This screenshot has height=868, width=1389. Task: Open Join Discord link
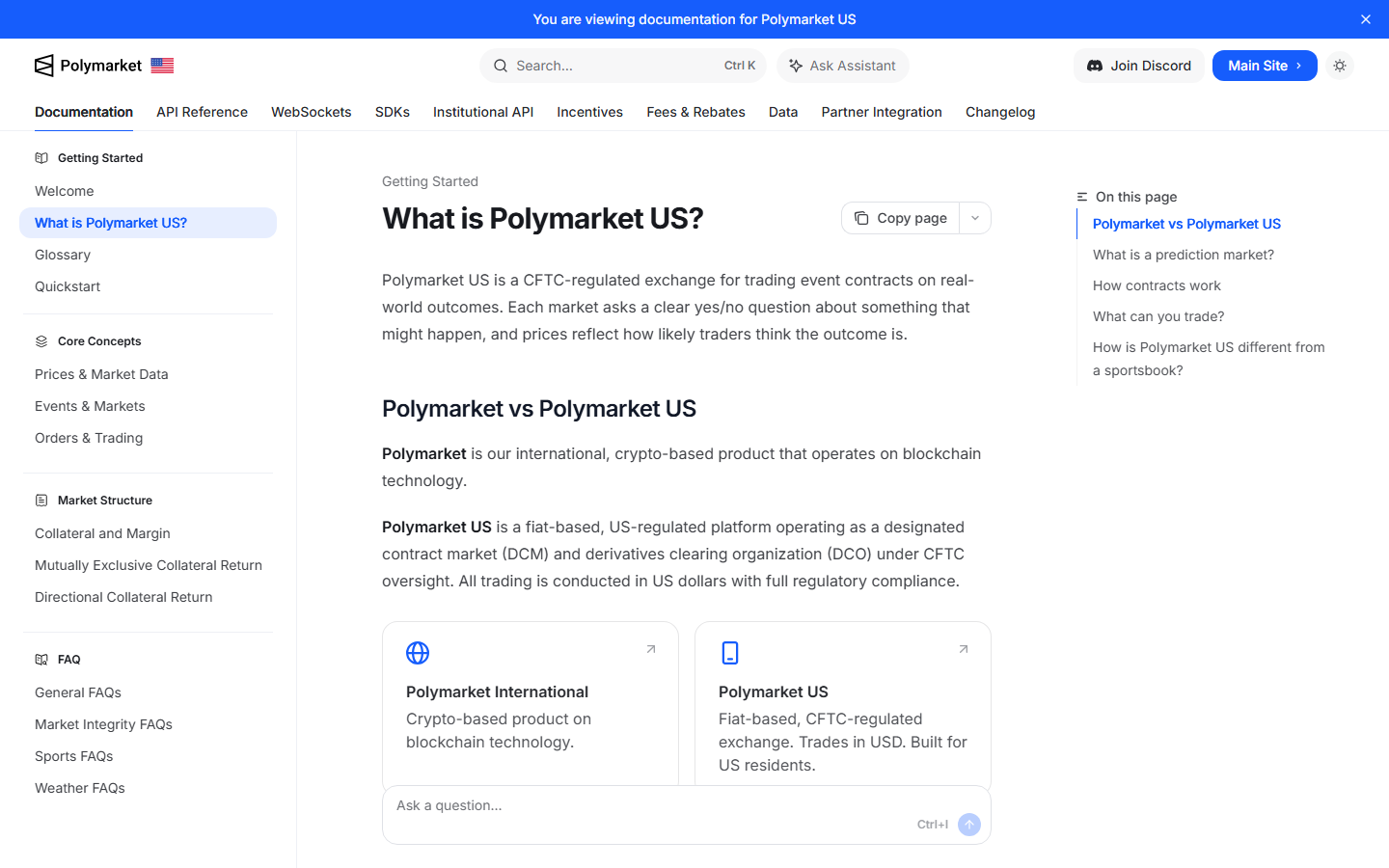(x=1139, y=66)
